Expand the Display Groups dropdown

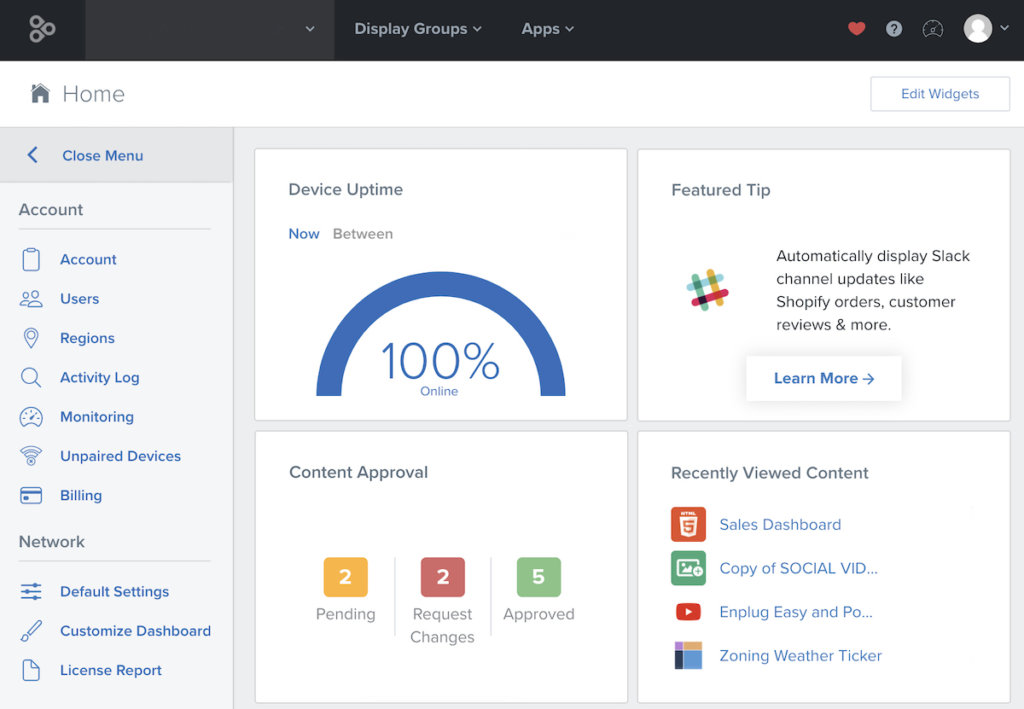point(418,29)
